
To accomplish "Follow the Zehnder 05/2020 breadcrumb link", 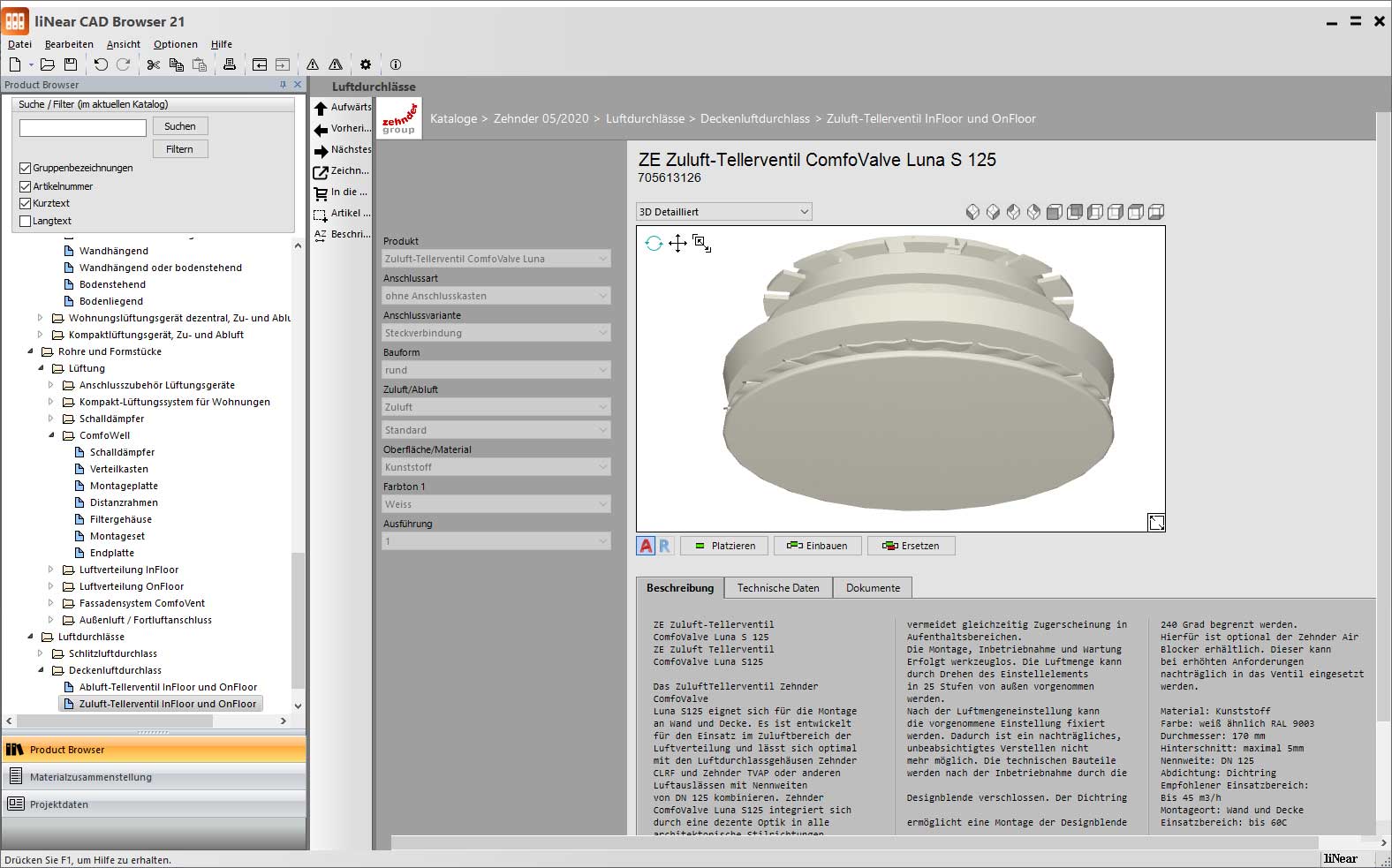I will [x=541, y=118].
